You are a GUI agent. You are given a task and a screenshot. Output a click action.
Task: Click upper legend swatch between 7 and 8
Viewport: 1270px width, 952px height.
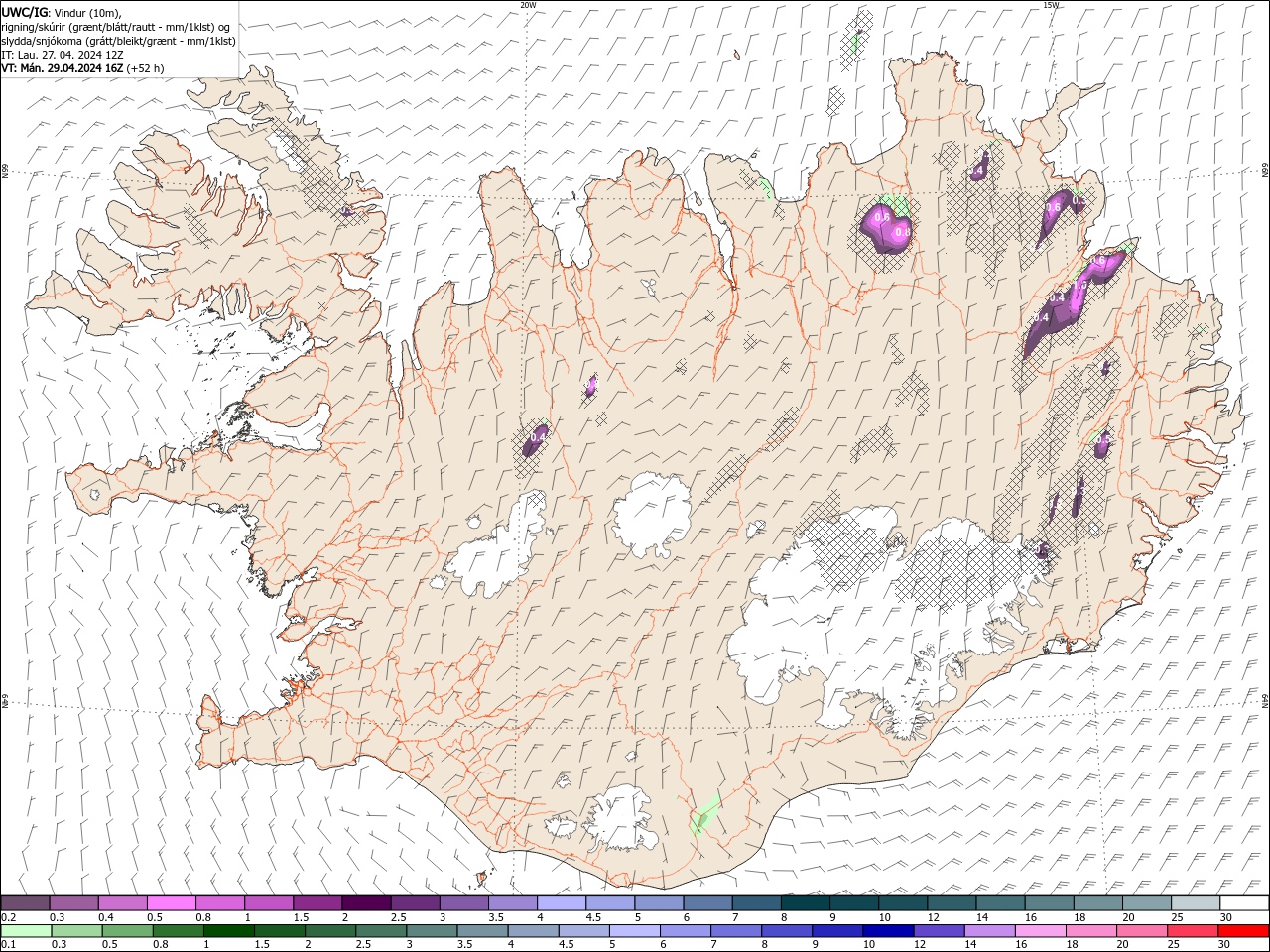[x=756, y=902]
